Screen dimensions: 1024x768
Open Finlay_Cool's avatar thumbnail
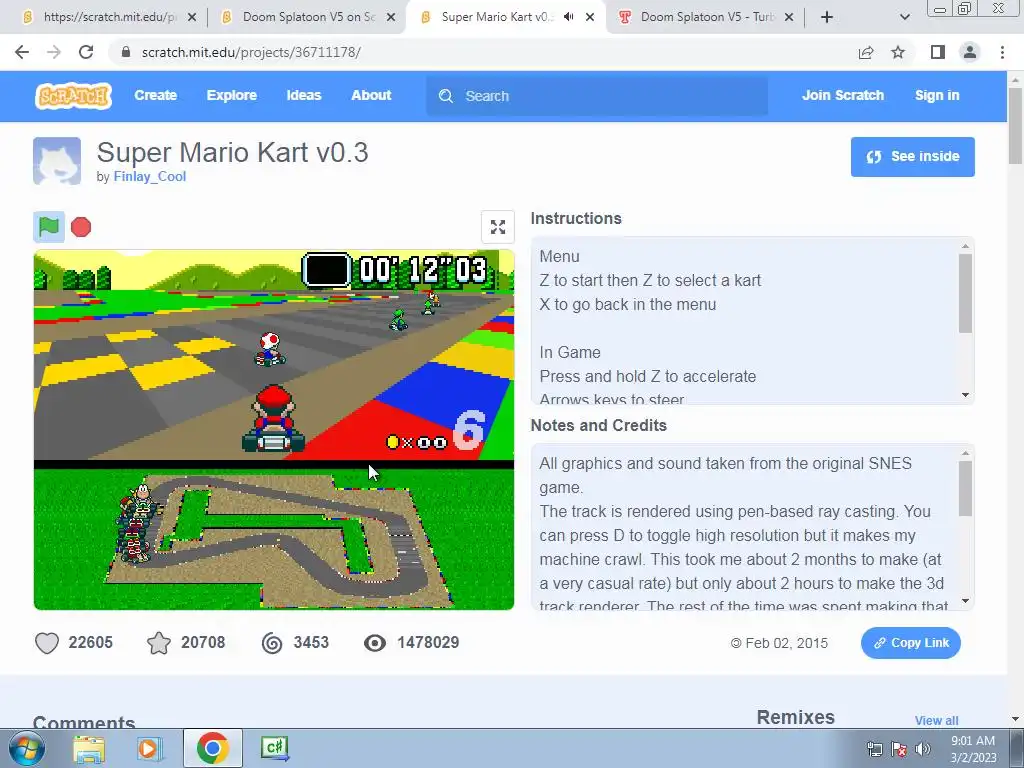[x=57, y=161]
